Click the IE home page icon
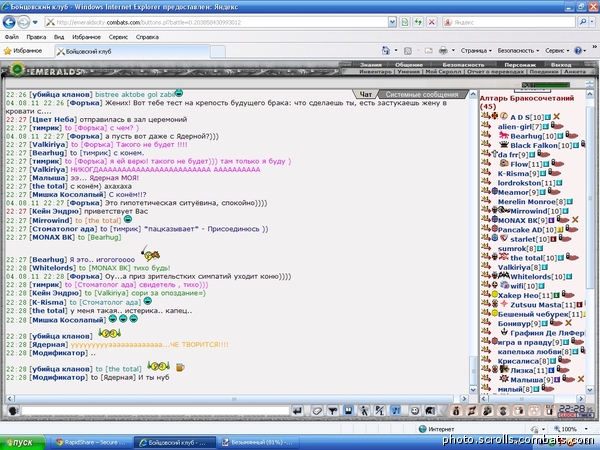The height and width of the screenshot is (450, 600). click(x=386, y=51)
